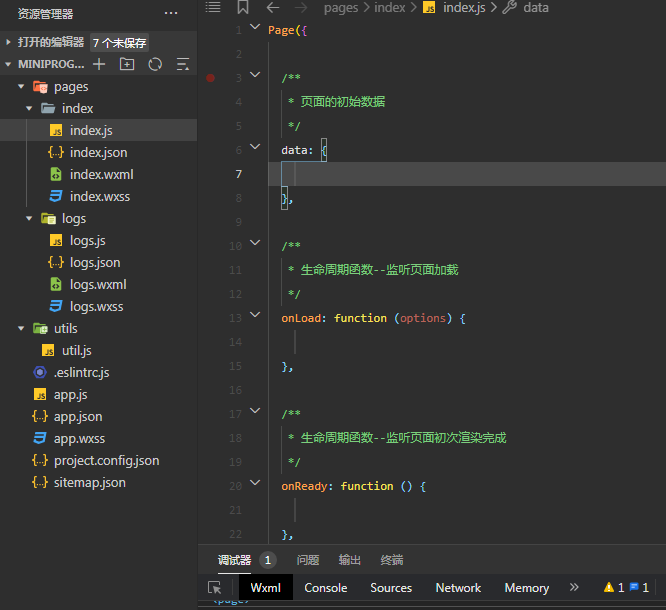Screen dimensions: 666x610
Task: Click the warning triangle count indicator
Action: (x=614, y=587)
